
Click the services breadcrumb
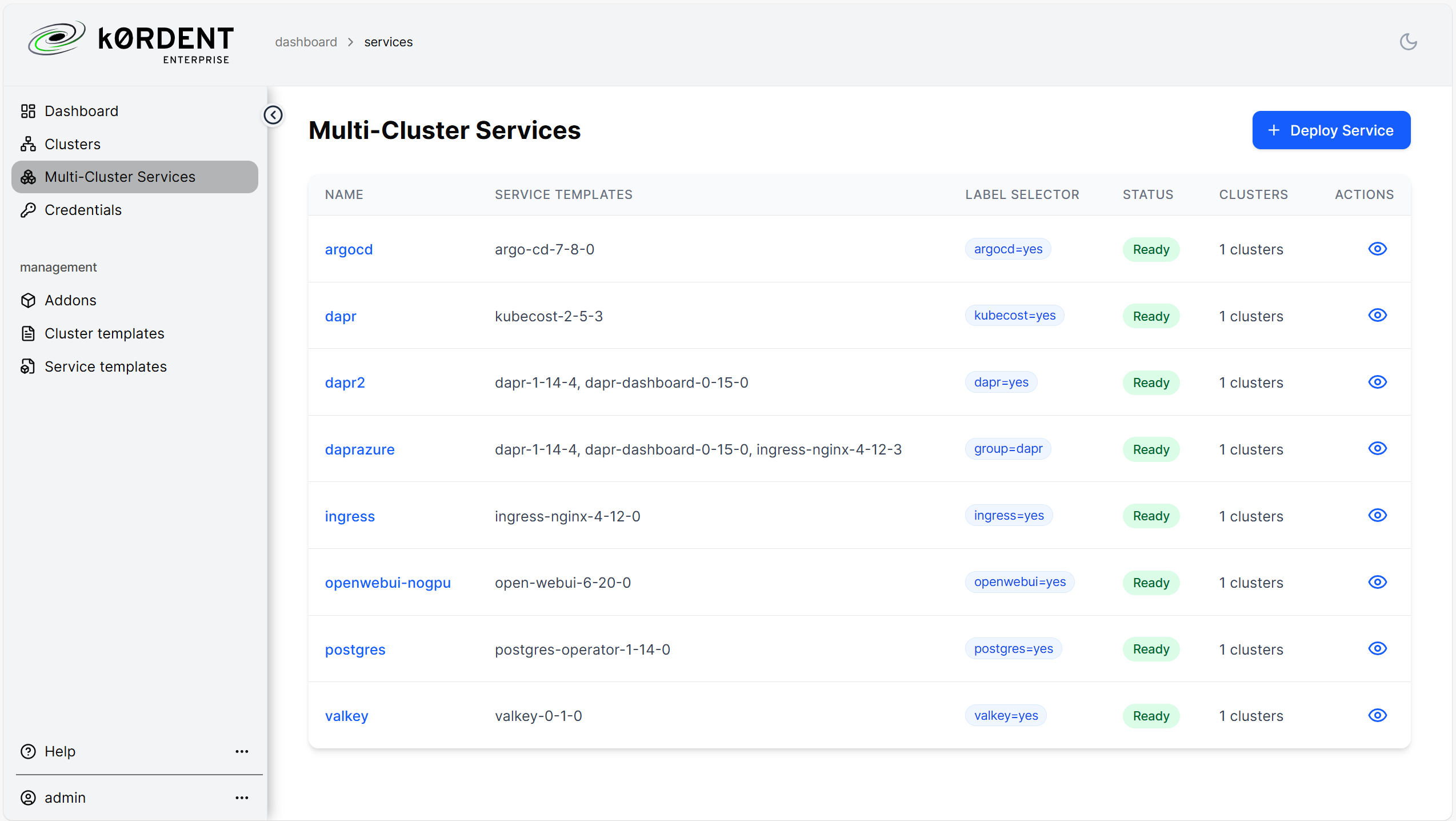(x=388, y=42)
